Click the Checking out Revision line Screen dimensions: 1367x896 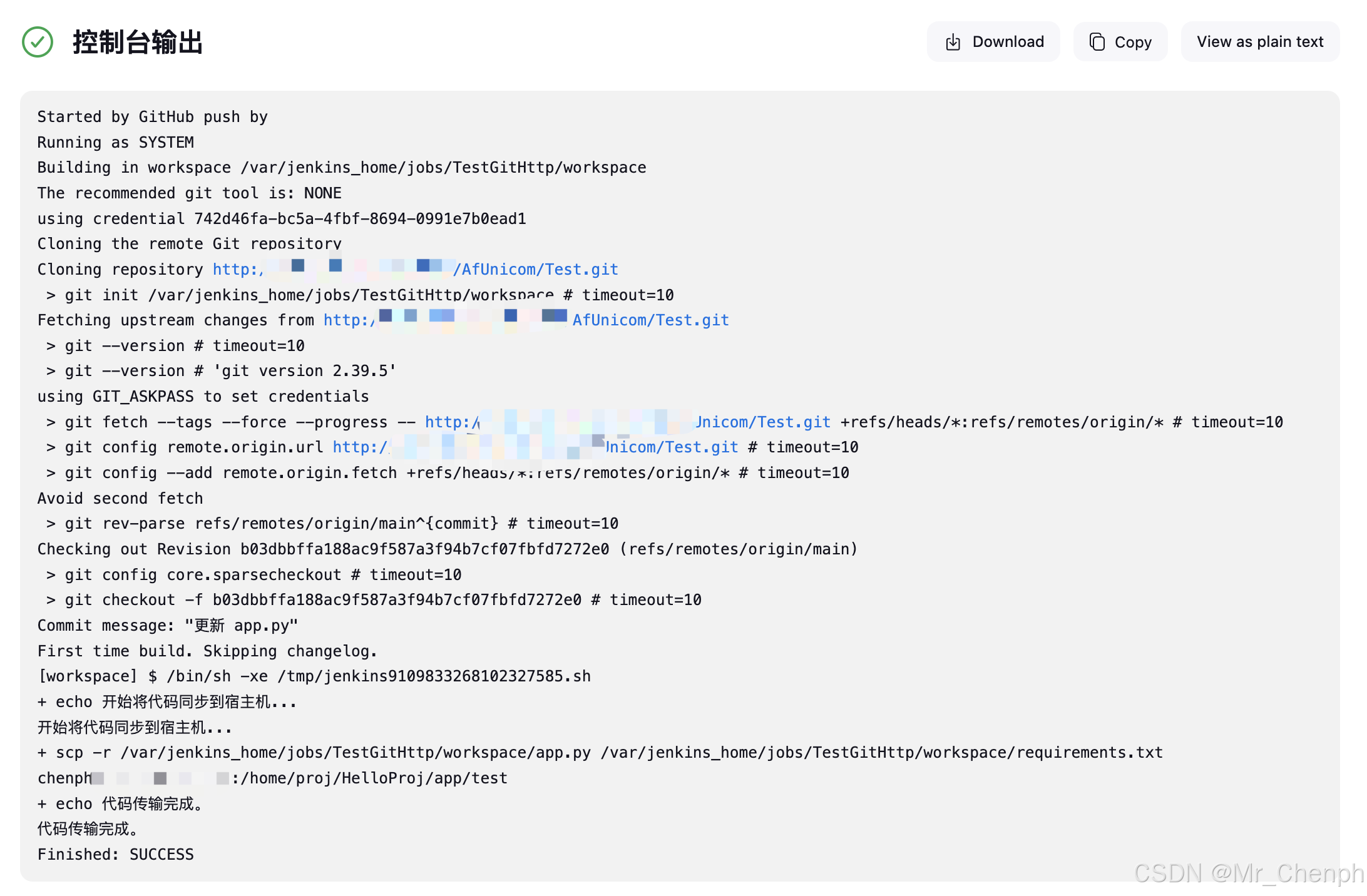point(447,549)
